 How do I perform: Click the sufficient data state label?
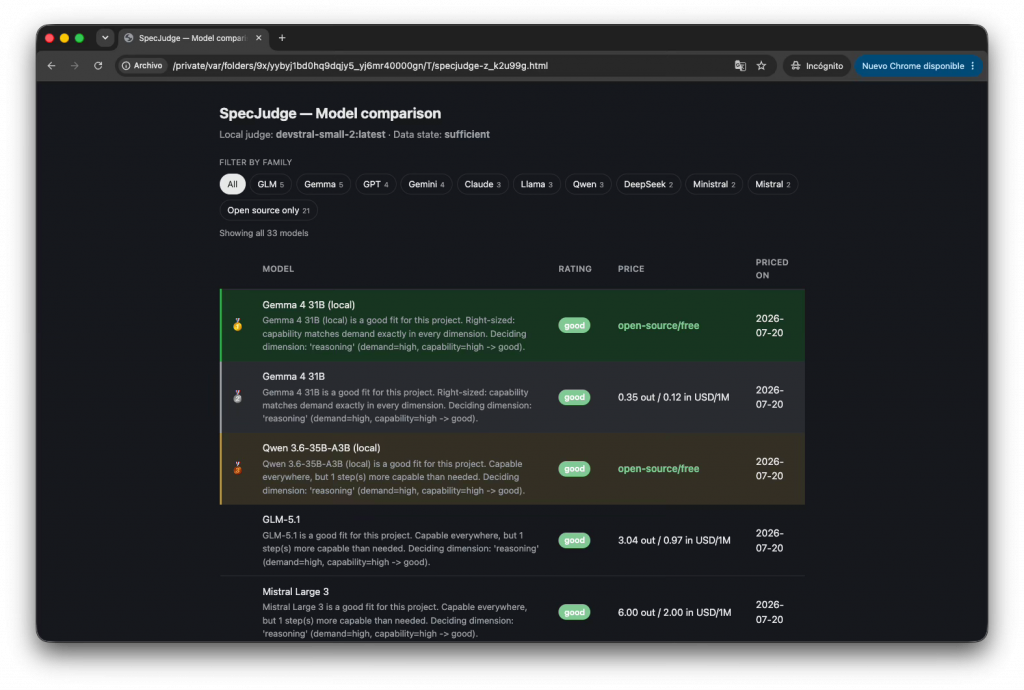pos(467,134)
